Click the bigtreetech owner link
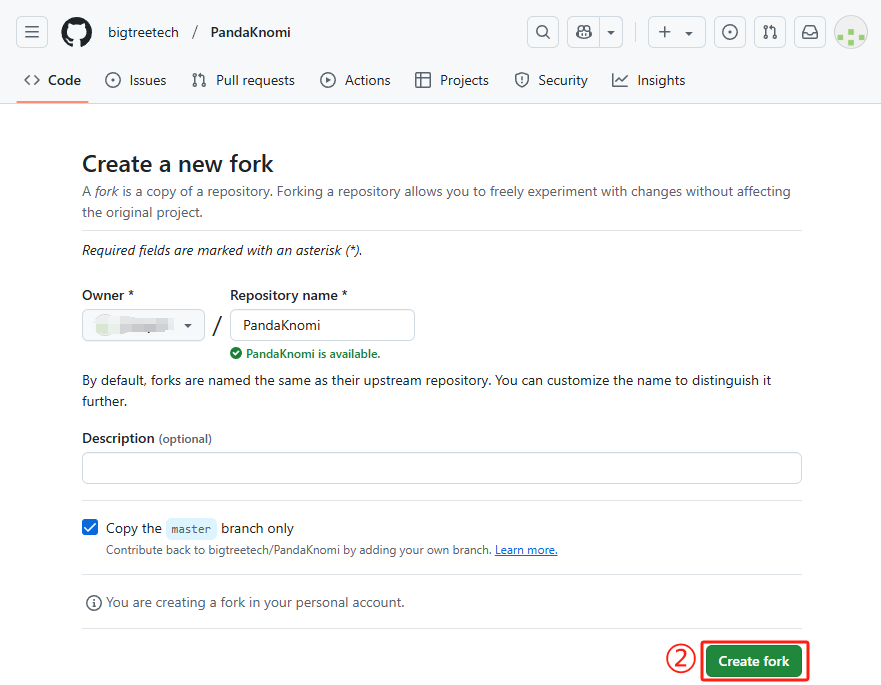 click(143, 32)
